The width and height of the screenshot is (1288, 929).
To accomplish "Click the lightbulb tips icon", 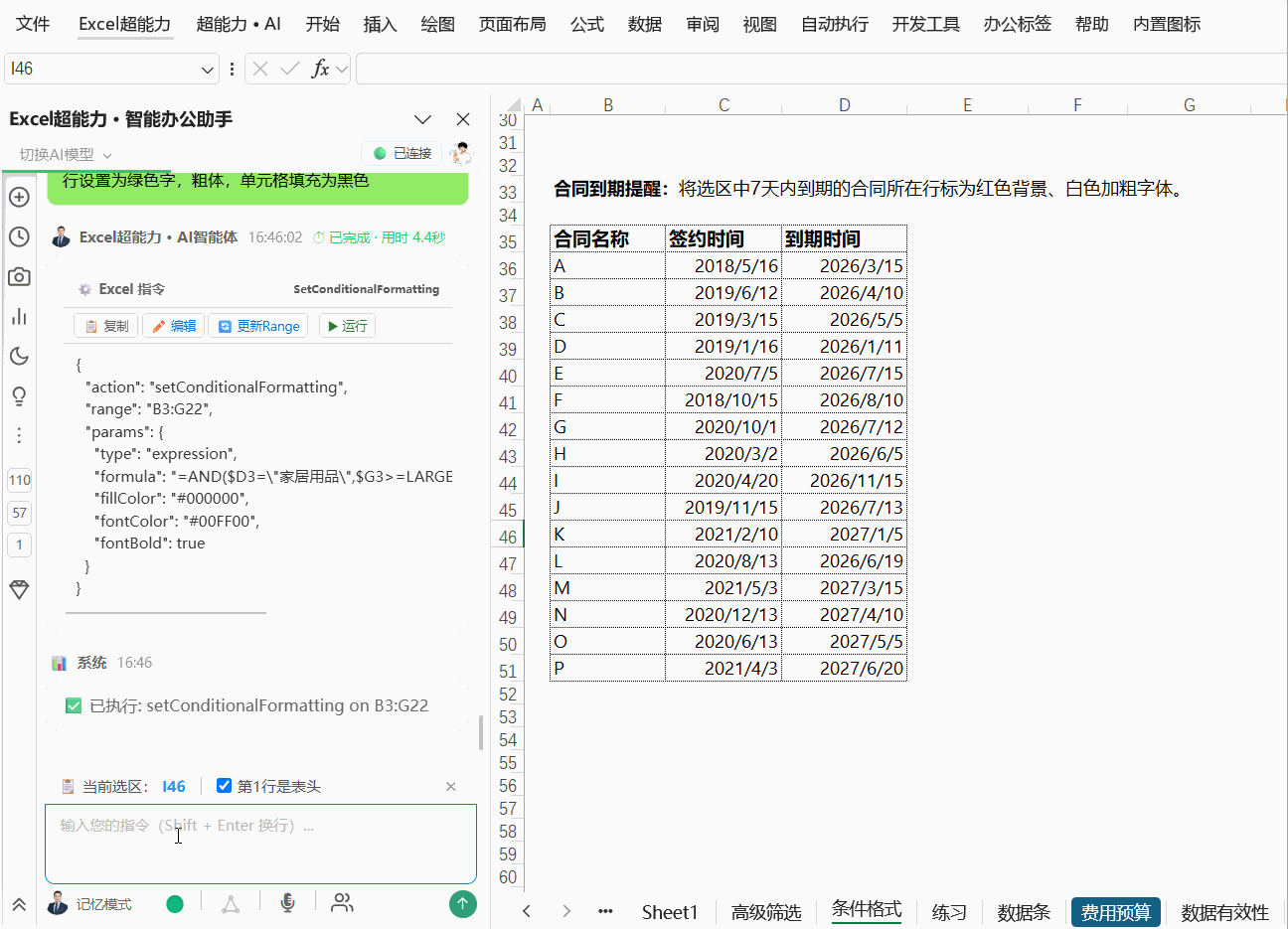I will [x=19, y=396].
